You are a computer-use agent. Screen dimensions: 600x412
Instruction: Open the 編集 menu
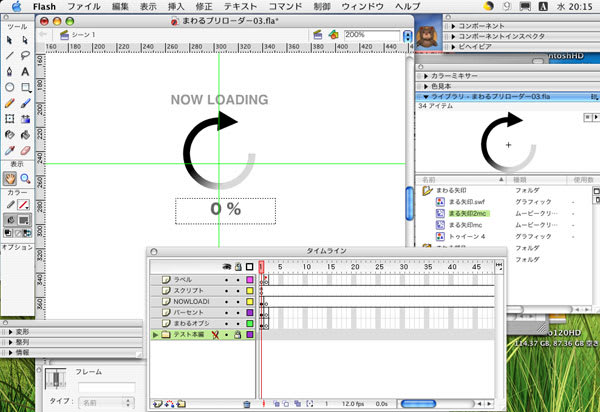[120, 7]
